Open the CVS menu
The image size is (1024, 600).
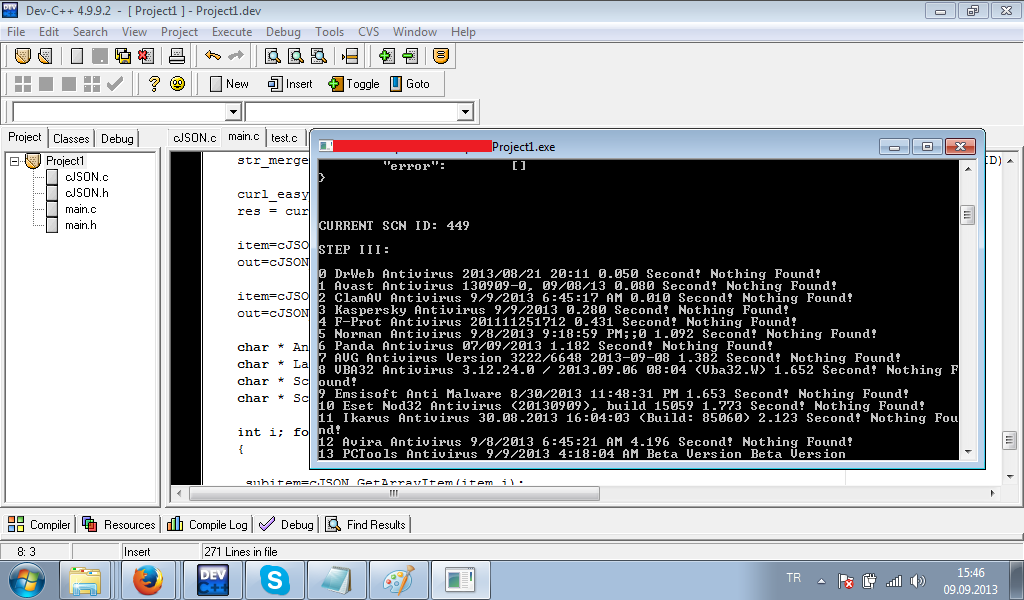click(368, 32)
